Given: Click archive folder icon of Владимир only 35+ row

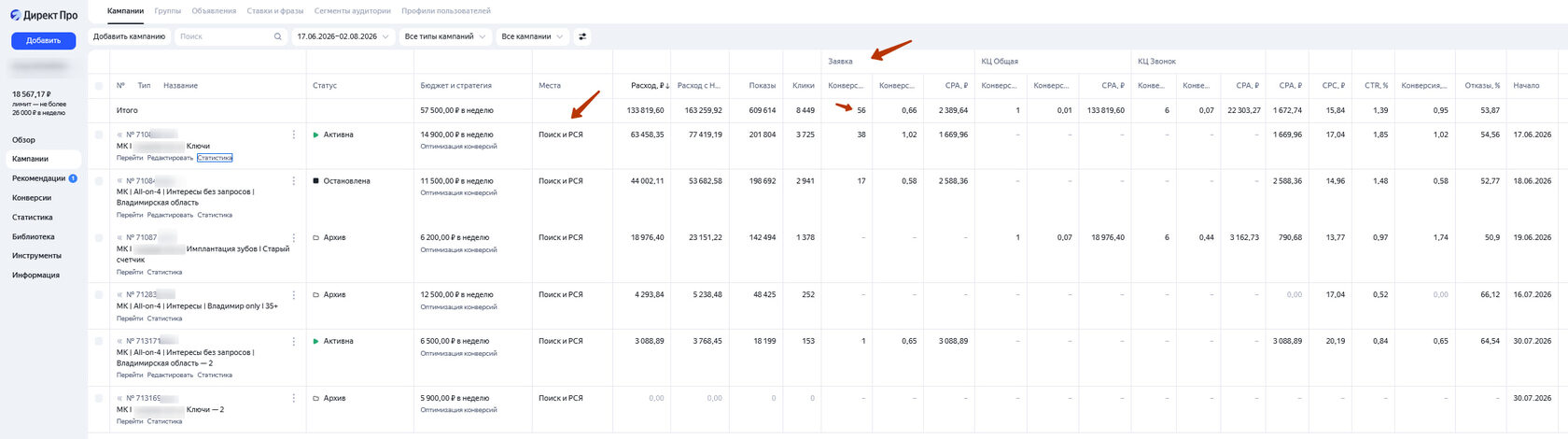Looking at the screenshot, I should (x=316, y=295).
